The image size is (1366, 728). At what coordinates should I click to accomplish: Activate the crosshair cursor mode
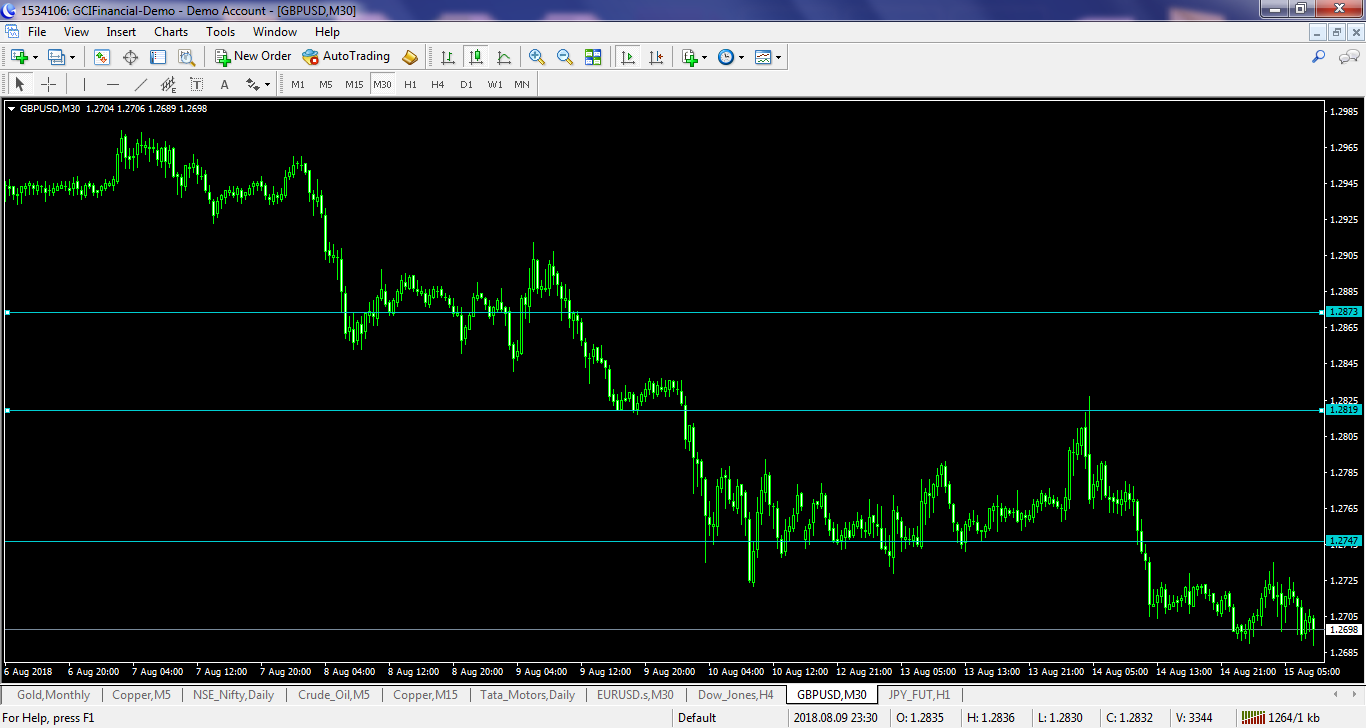48,85
